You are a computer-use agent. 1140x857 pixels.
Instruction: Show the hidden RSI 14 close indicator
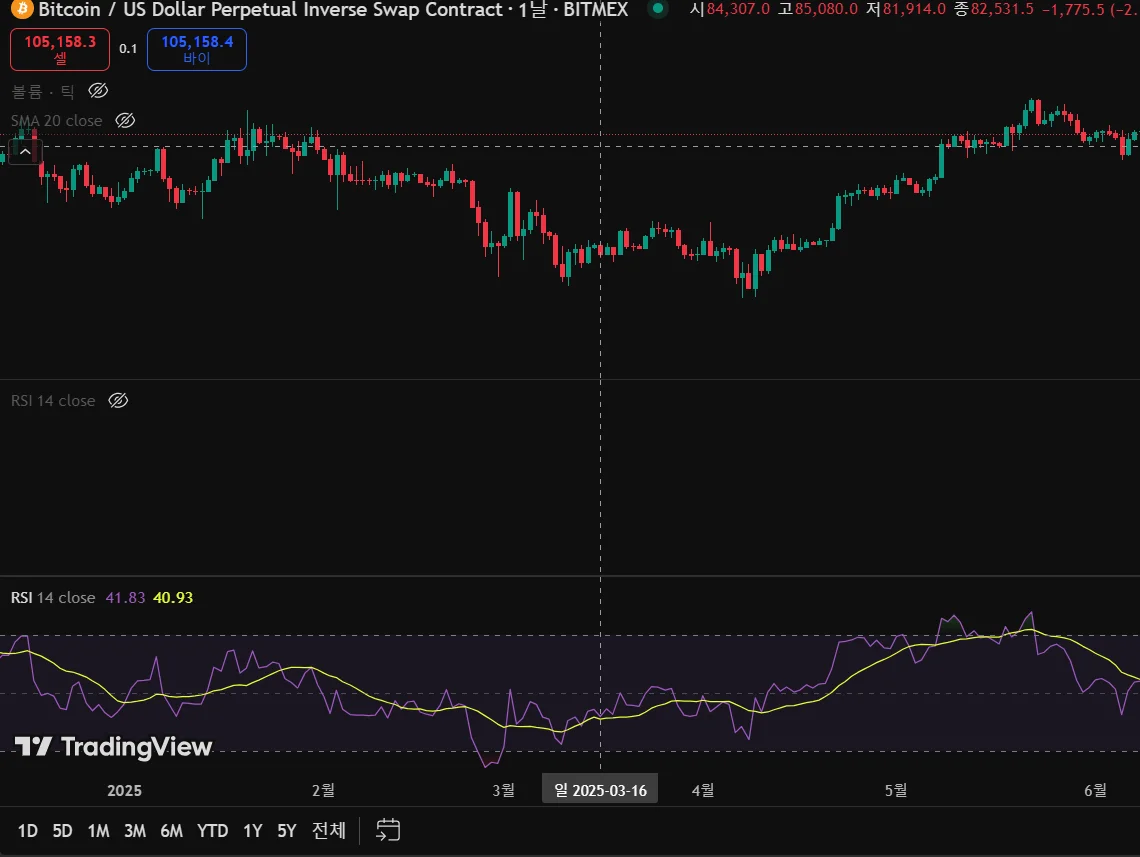click(x=118, y=401)
